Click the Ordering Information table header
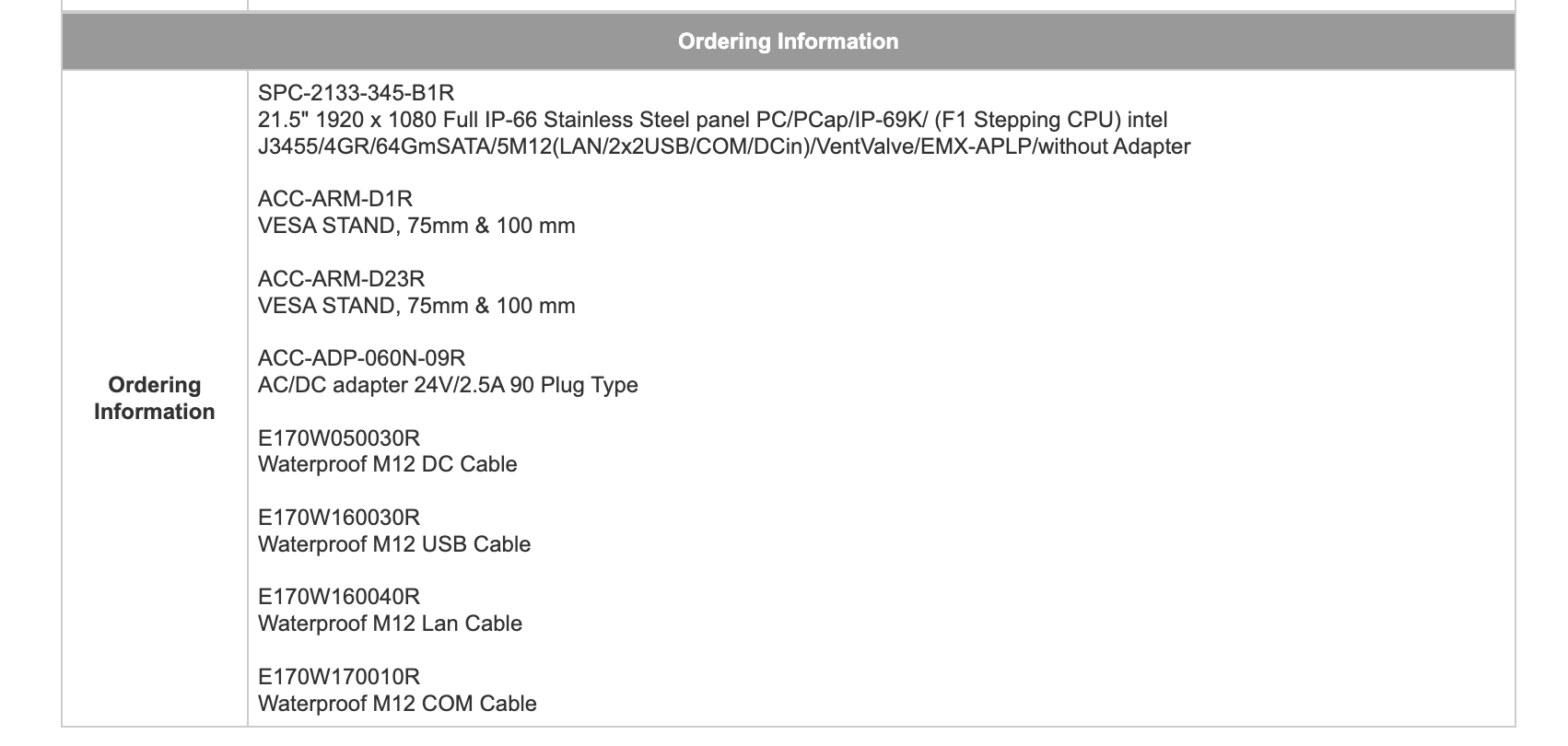The height and width of the screenshot is (746, 1568). [x=788, y=41]
